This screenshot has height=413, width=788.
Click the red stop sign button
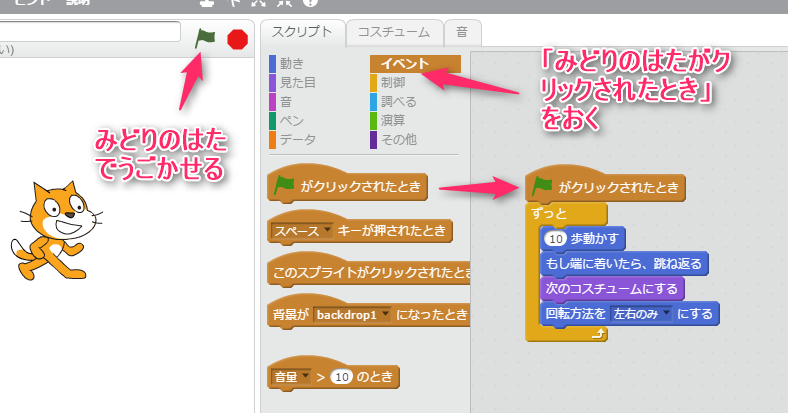(237, 39)
